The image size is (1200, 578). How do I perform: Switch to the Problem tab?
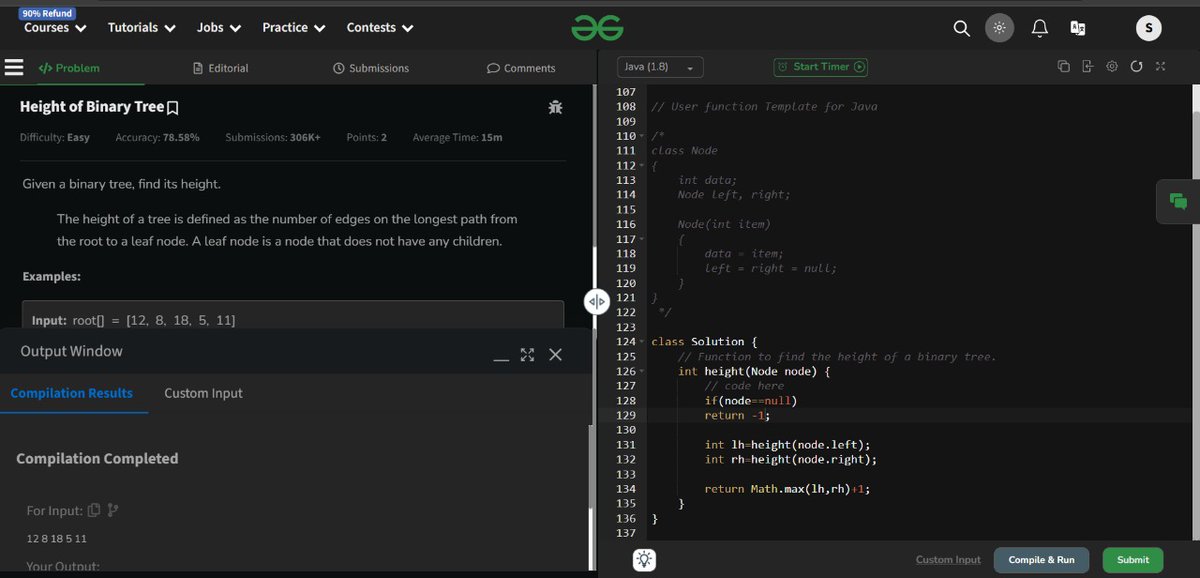(68, 68)
